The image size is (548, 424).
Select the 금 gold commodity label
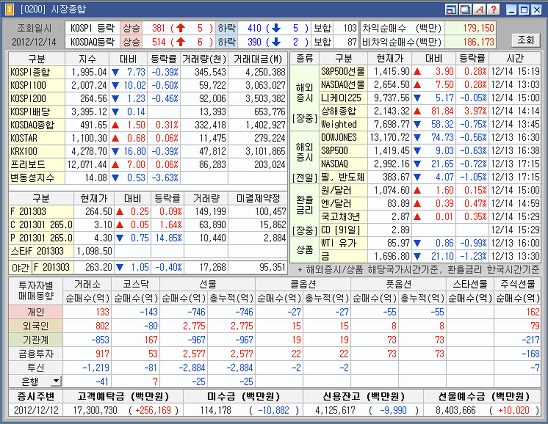pyautogui.click(x=343, y=256)
